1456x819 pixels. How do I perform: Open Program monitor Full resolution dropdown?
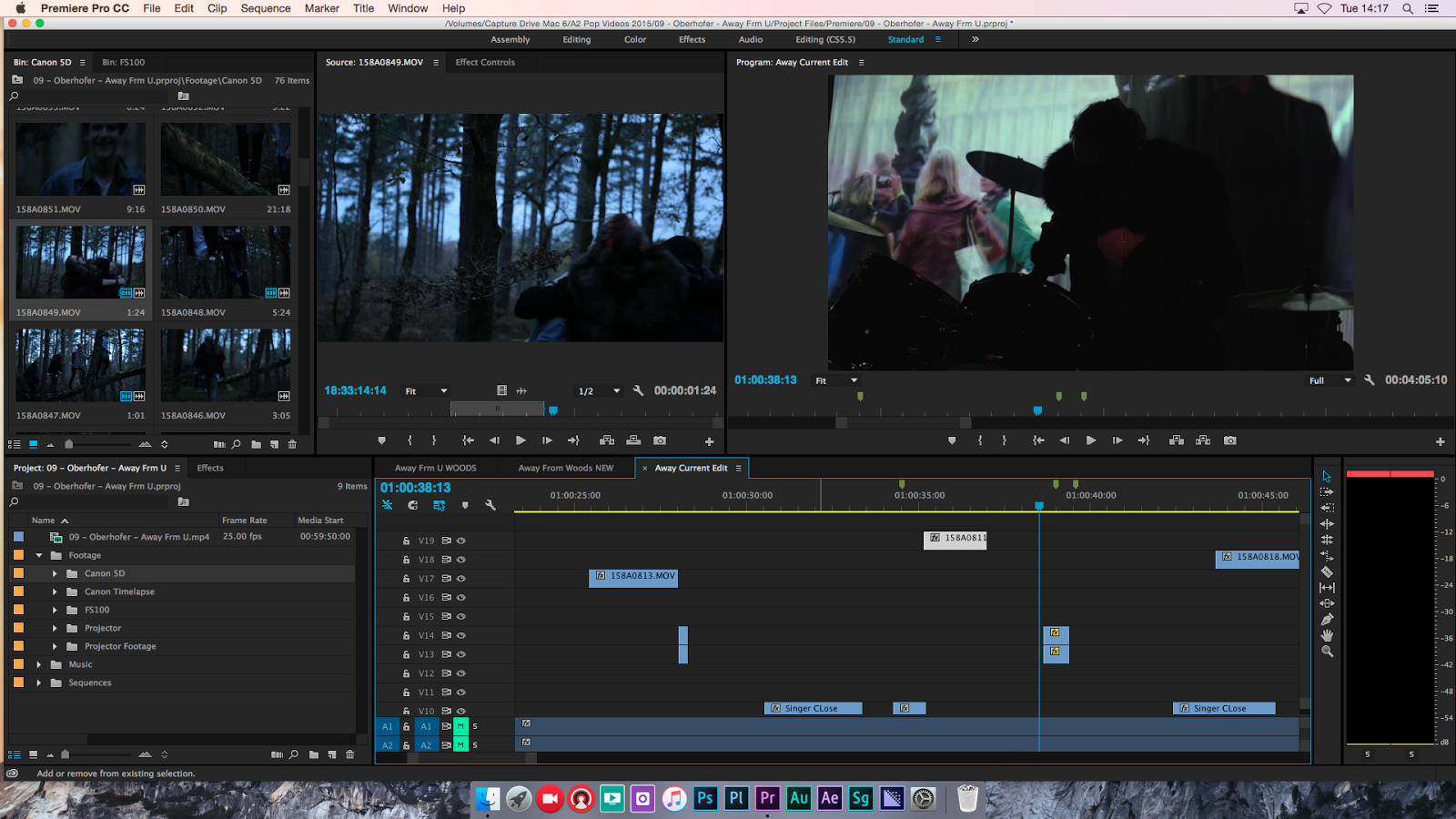tap(1330, 380)
